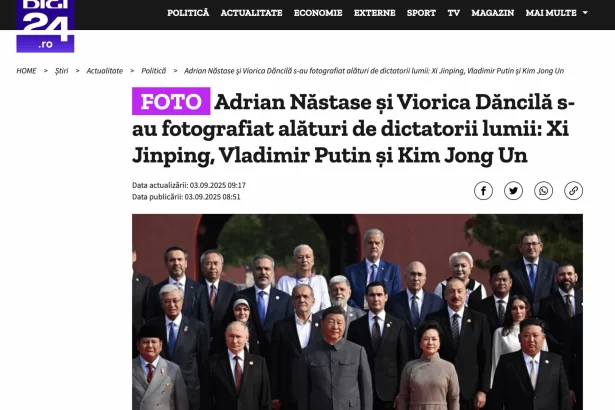Select Externe in the top navigation
The image size is (615, 410).
(x=375, y=13)
